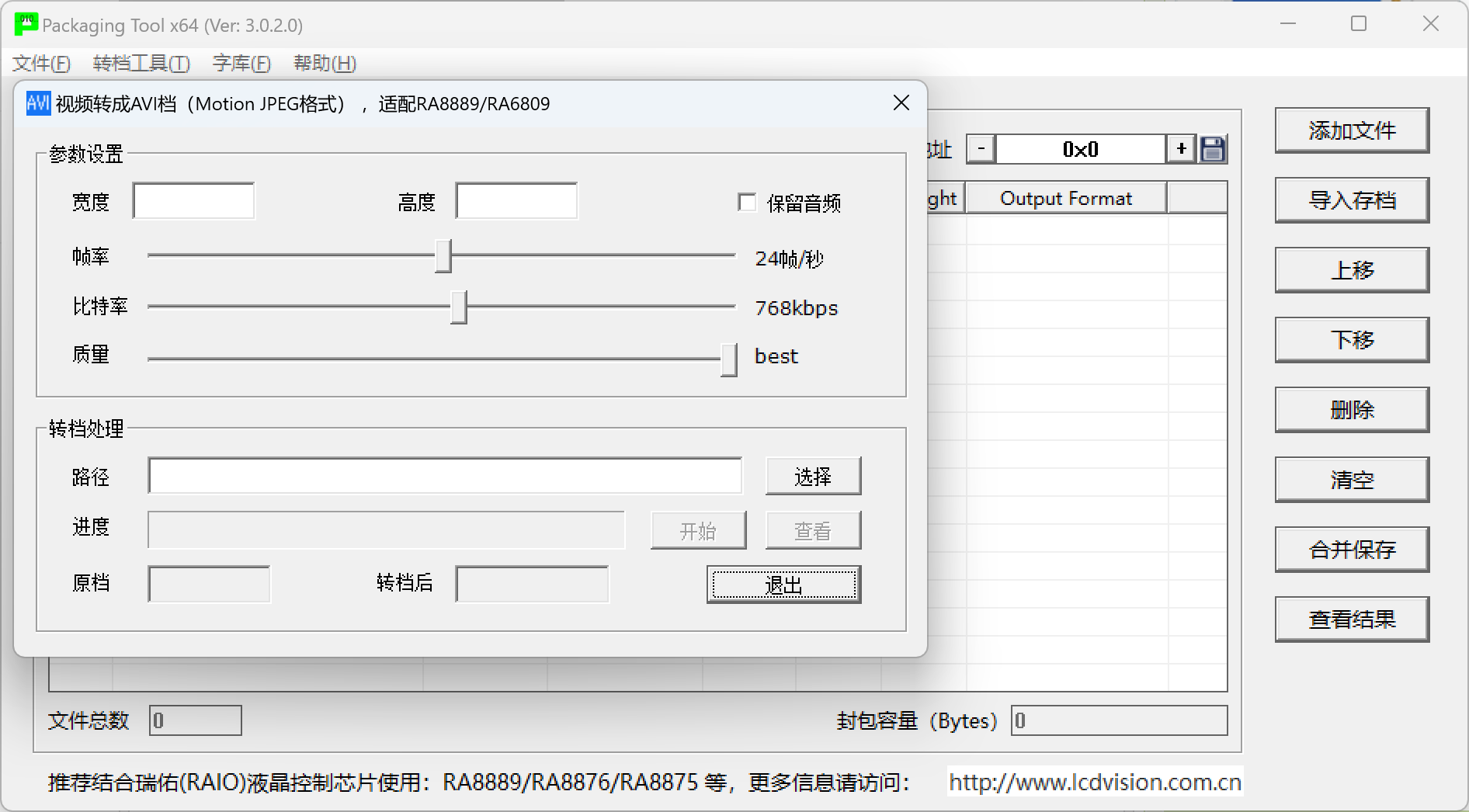1469x812 pixels.
Task: Click the save disk icon next to address
Action: click(1212, 149)
